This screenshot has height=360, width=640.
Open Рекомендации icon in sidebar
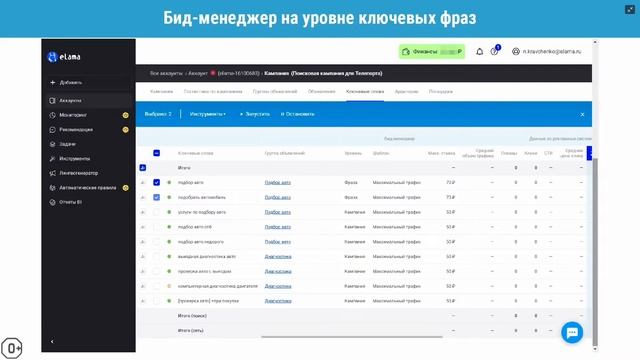pos(52,130)
